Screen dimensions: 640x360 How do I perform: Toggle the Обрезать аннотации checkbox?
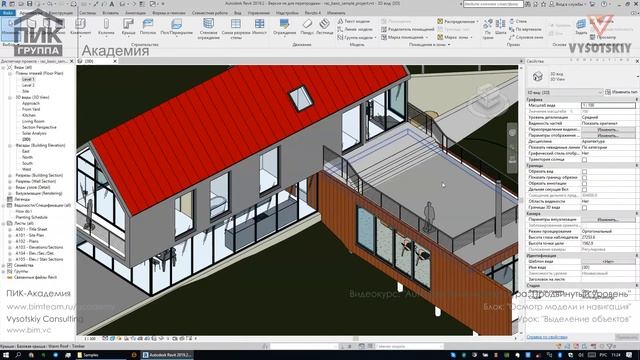point(584,184)
